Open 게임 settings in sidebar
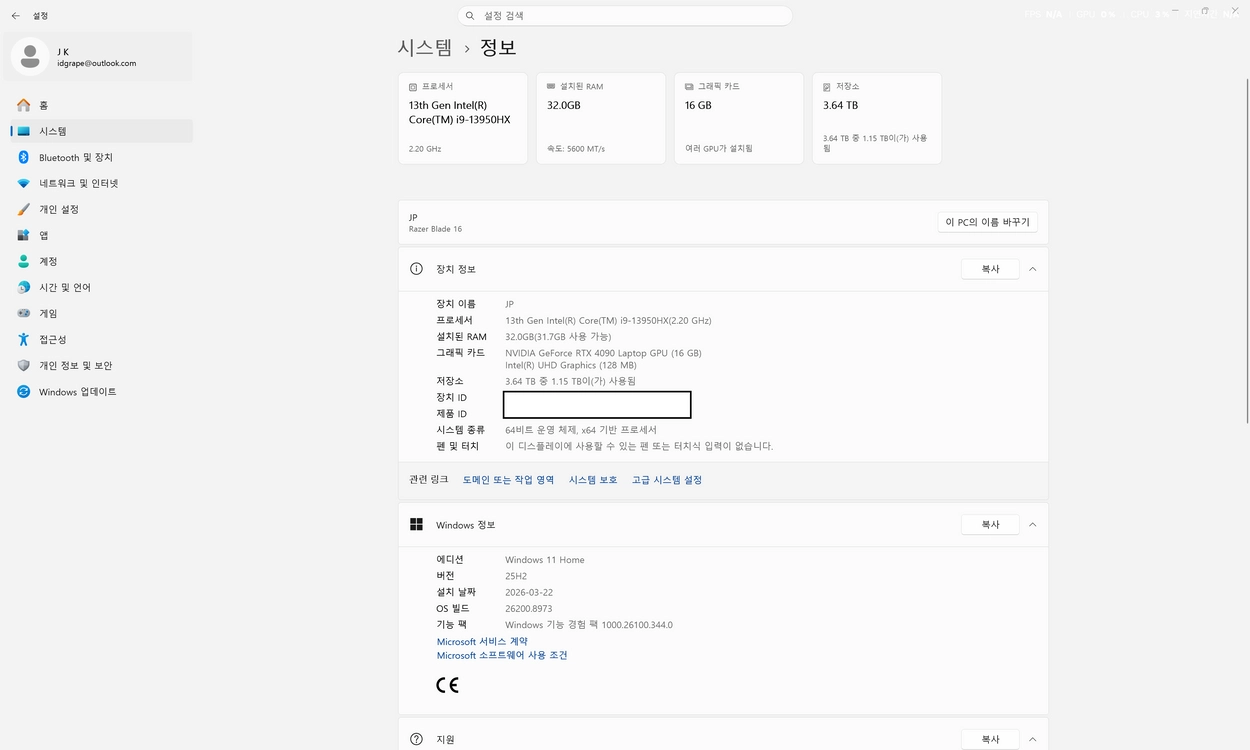 [x=101, y=313]
